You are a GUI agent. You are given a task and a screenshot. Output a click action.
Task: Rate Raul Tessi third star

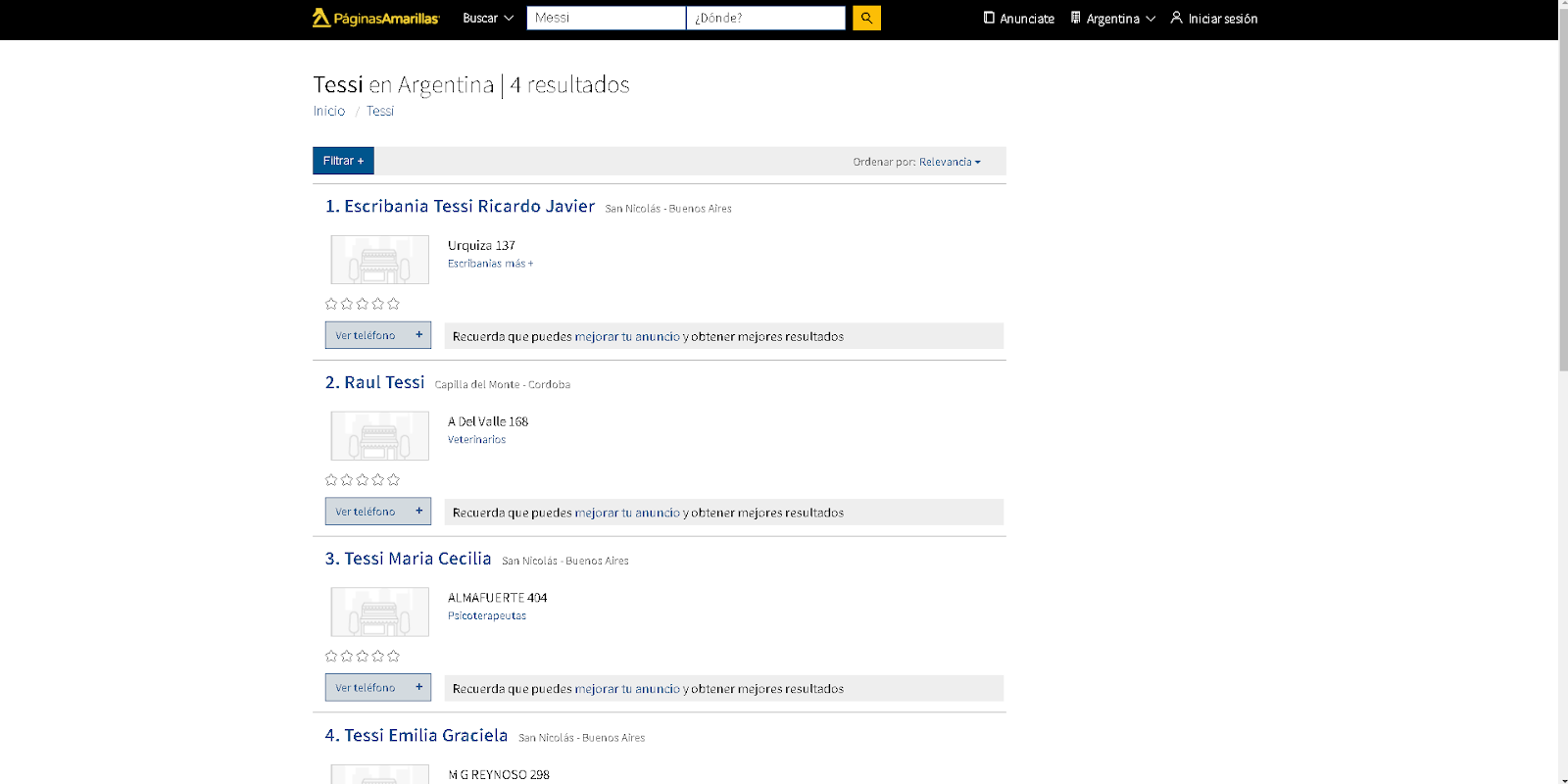click(363, 480)
